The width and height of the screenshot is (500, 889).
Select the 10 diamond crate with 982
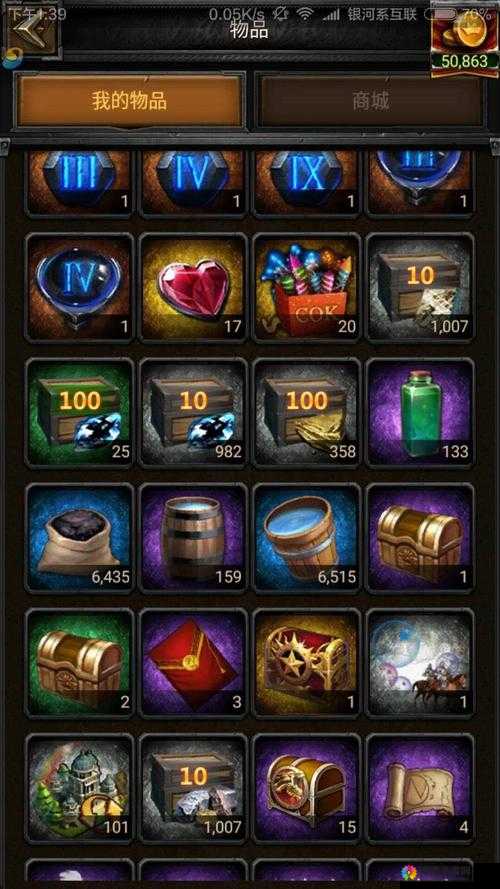click(193, 413)
